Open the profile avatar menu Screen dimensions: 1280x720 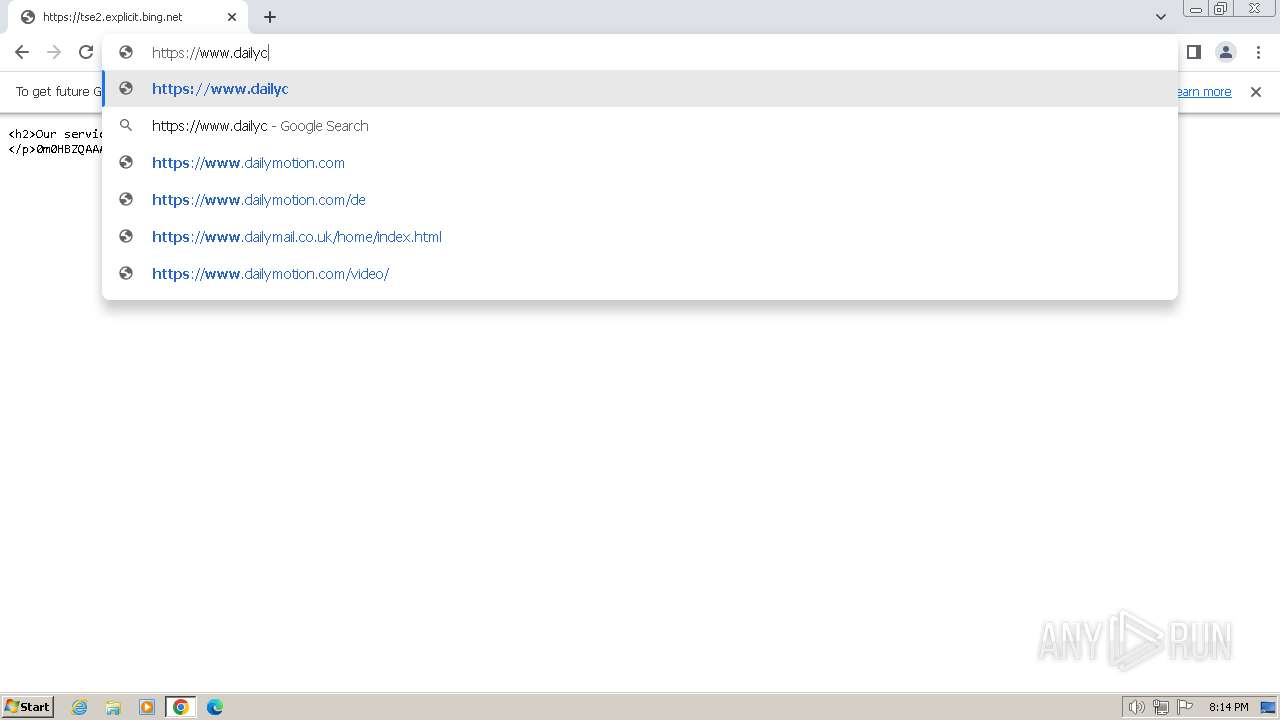1226,52
